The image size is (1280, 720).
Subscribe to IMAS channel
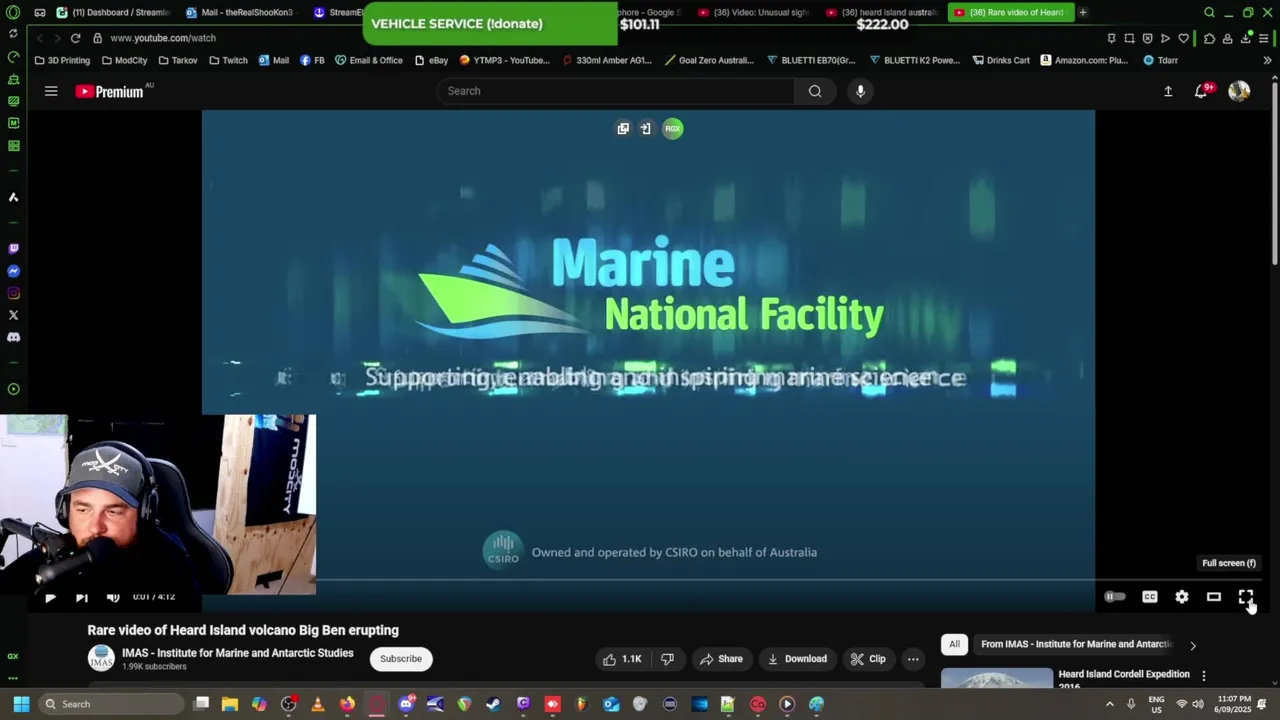pyautogui.click(x=401, y=659)
